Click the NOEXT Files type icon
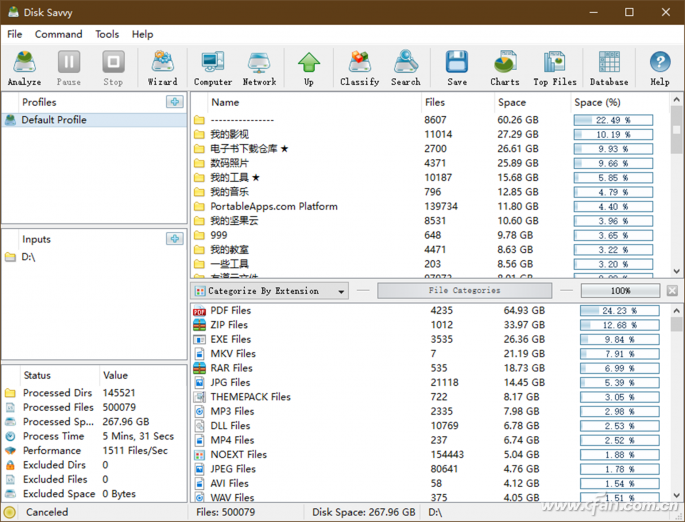Screen dimensions: 685x522 point(199,455)
